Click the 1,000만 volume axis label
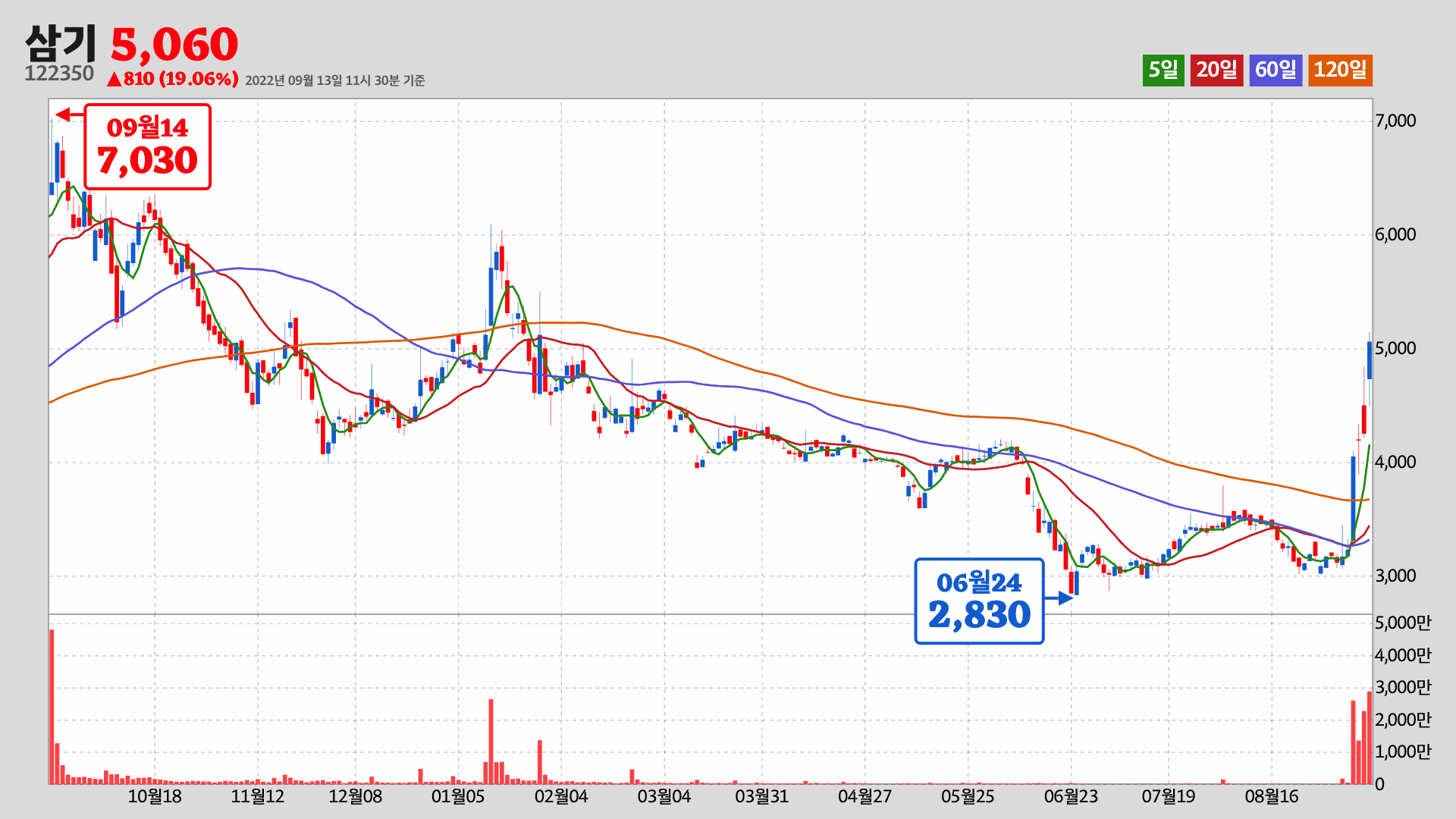The image size is (1456, 819). (x=1403, y=752)
